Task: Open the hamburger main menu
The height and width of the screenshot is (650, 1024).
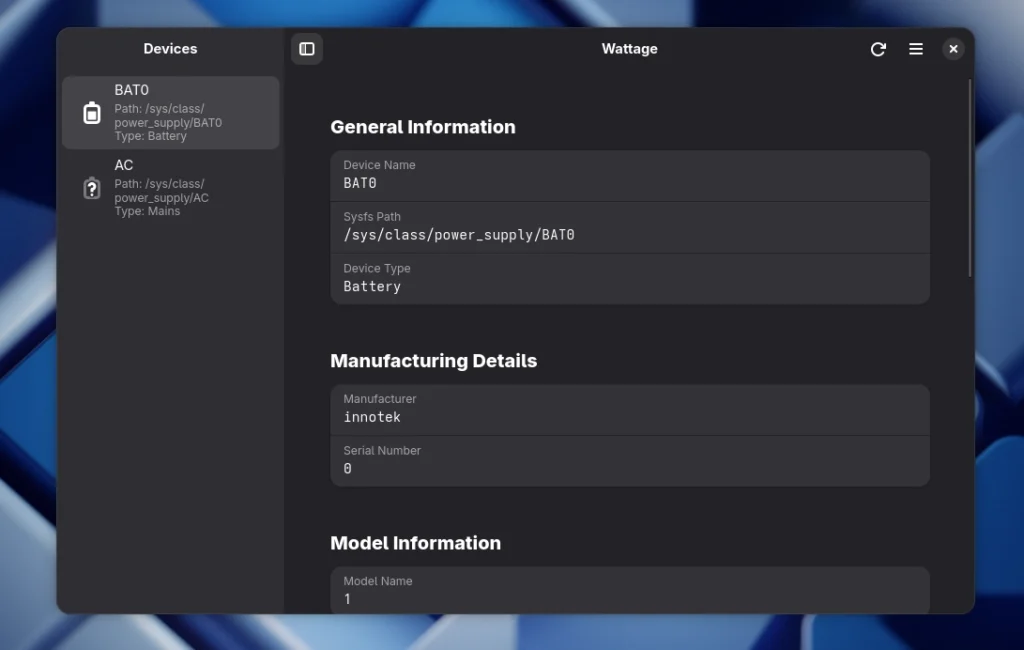Action: (915, 49)
